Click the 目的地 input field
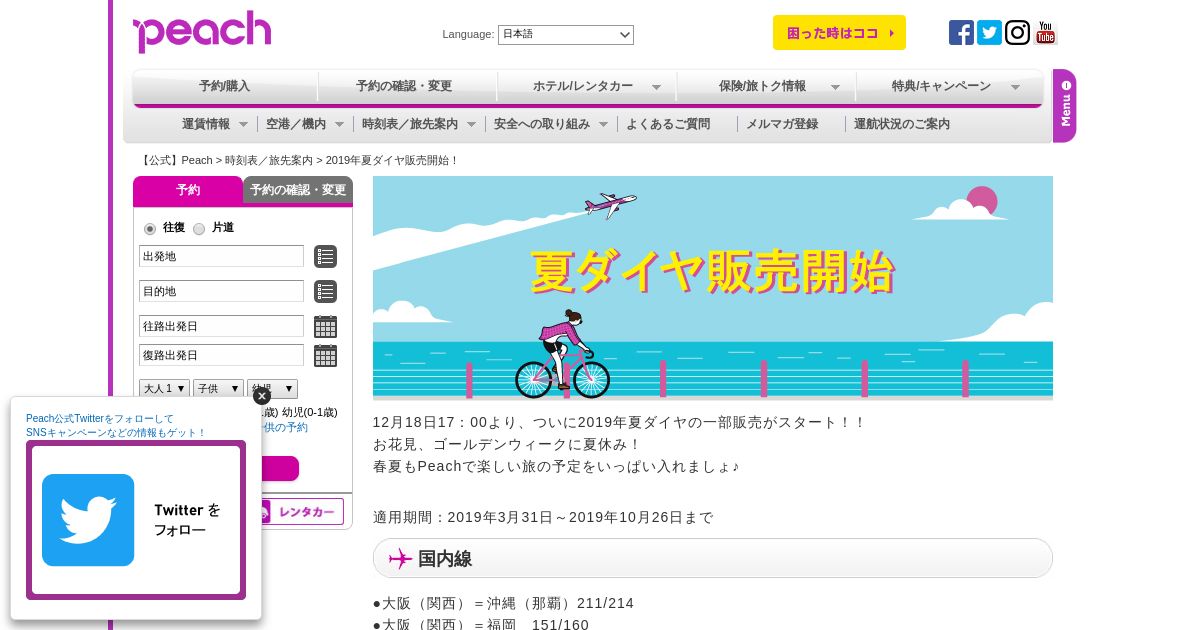 pos(221,291)
